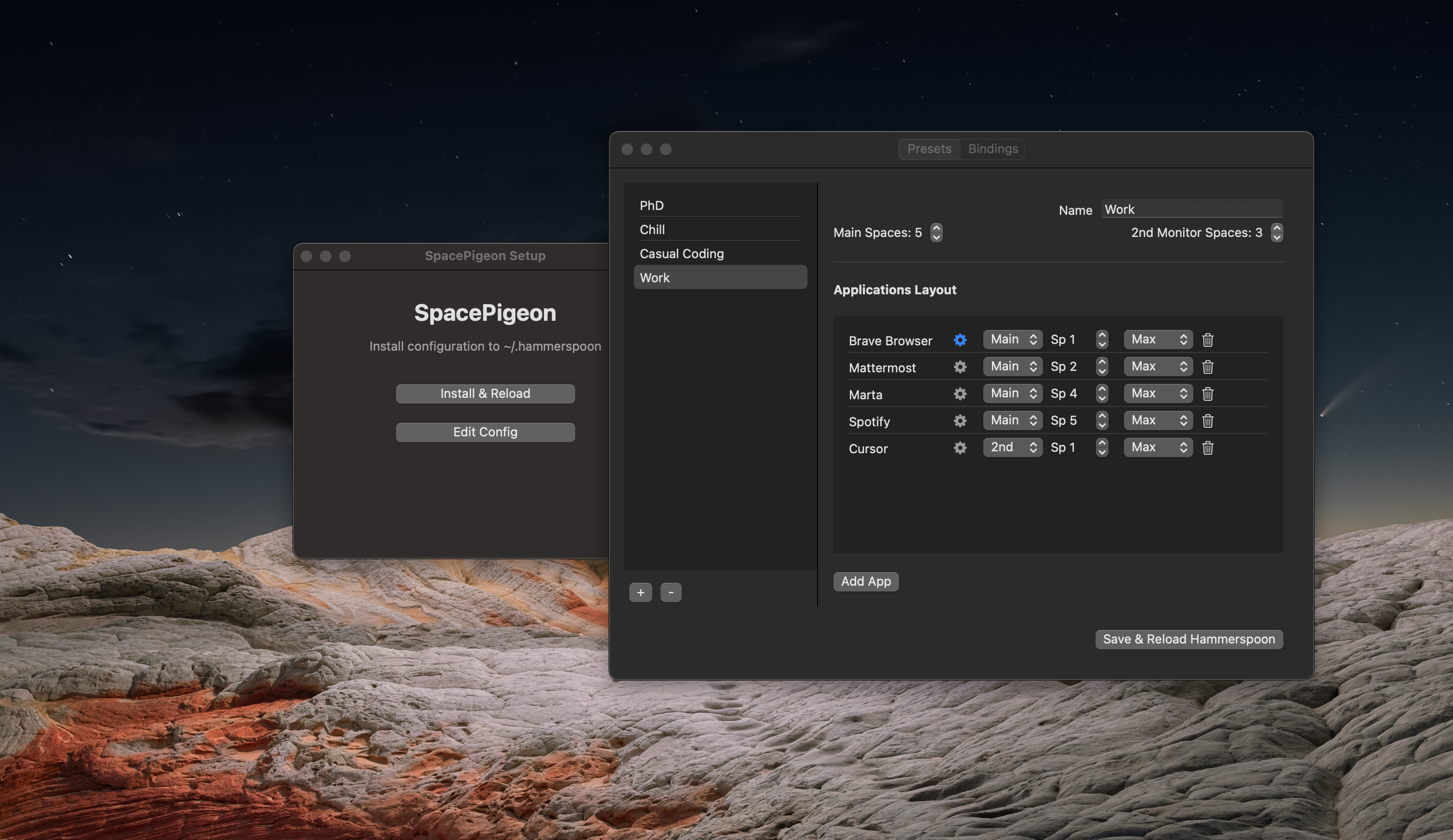Open settings gear for Mattermost

[x=960, y=367]
